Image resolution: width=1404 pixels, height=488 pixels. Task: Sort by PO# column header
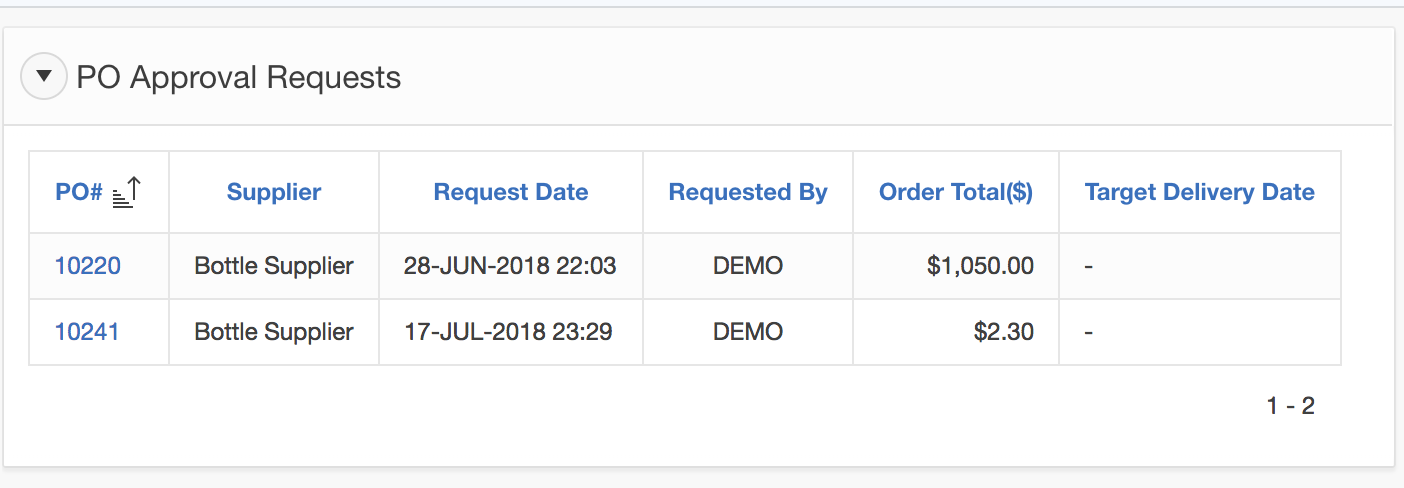click(x=79, y=193)
